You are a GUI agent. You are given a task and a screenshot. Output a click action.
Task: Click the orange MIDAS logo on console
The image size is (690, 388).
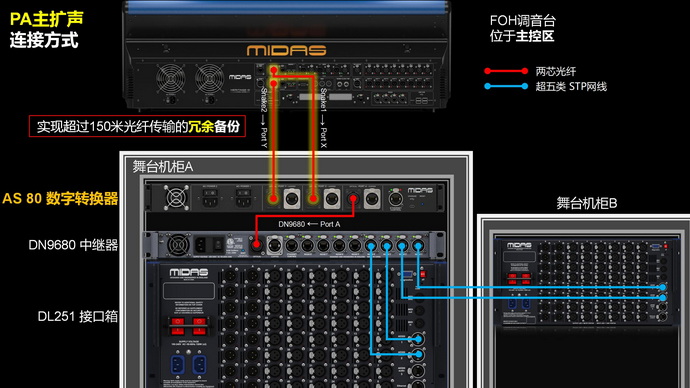pos(286,50)
